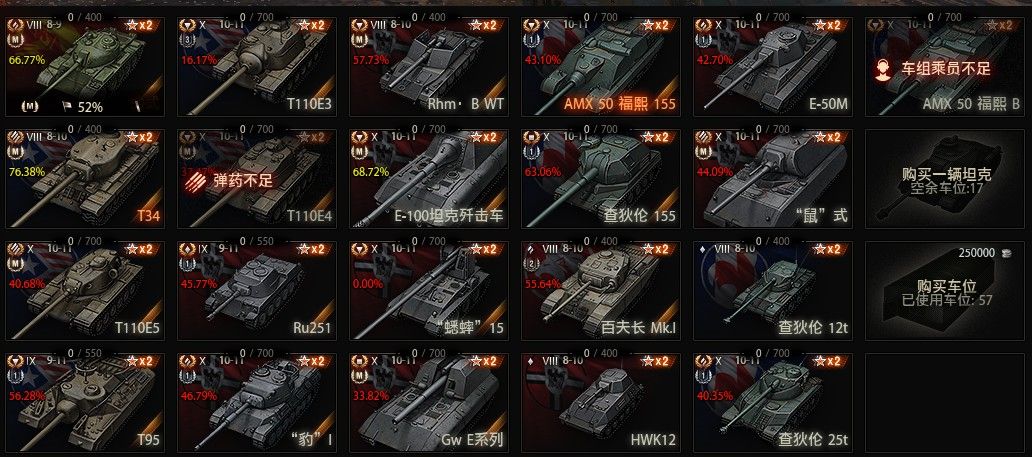Select the Gw E series artillery
1032x457 pixels.
coord(428,403)
